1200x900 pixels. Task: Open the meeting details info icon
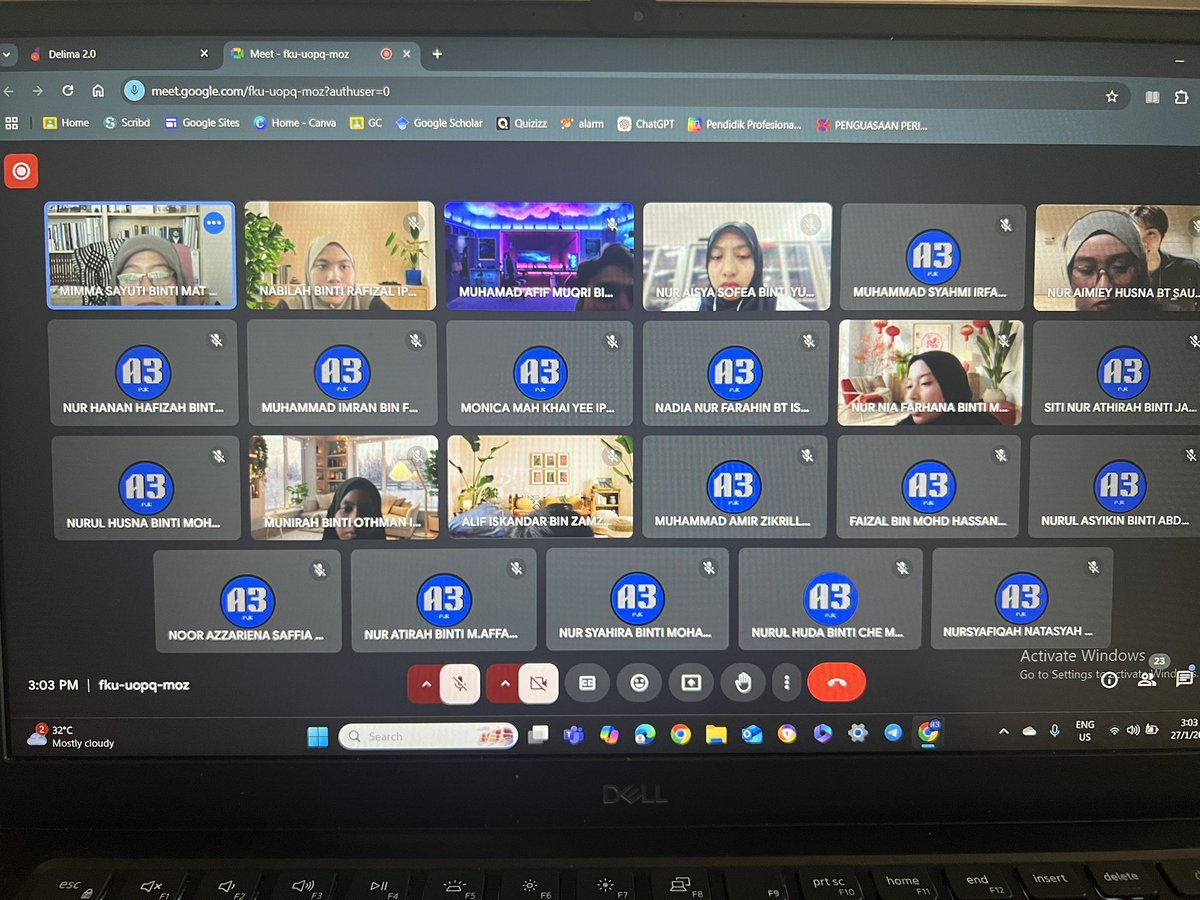point(1111,679)
